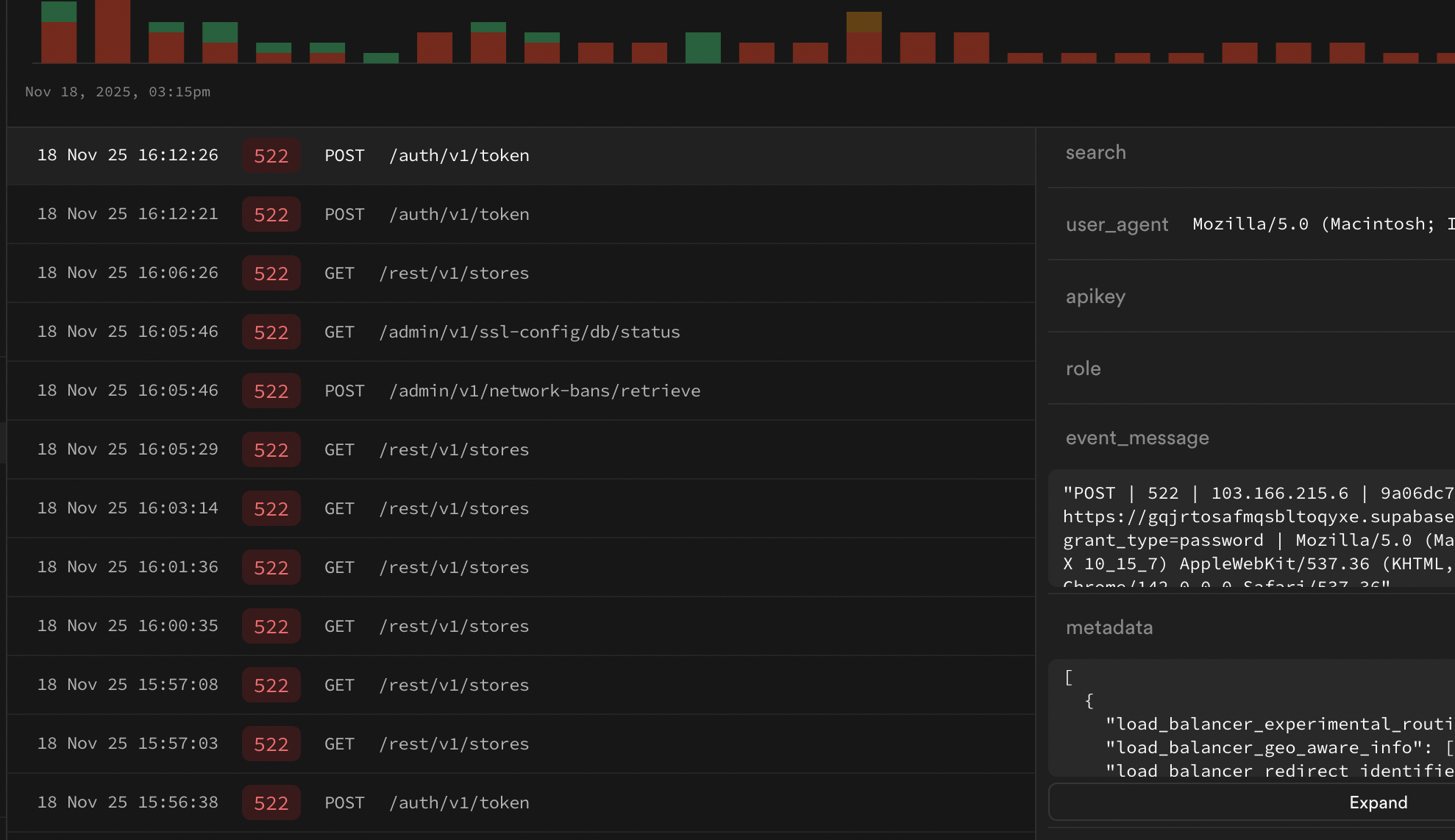Click the 522 badge on the 15:57:08 row
Screen dimensions: 1455x840
tap(271, 686)
